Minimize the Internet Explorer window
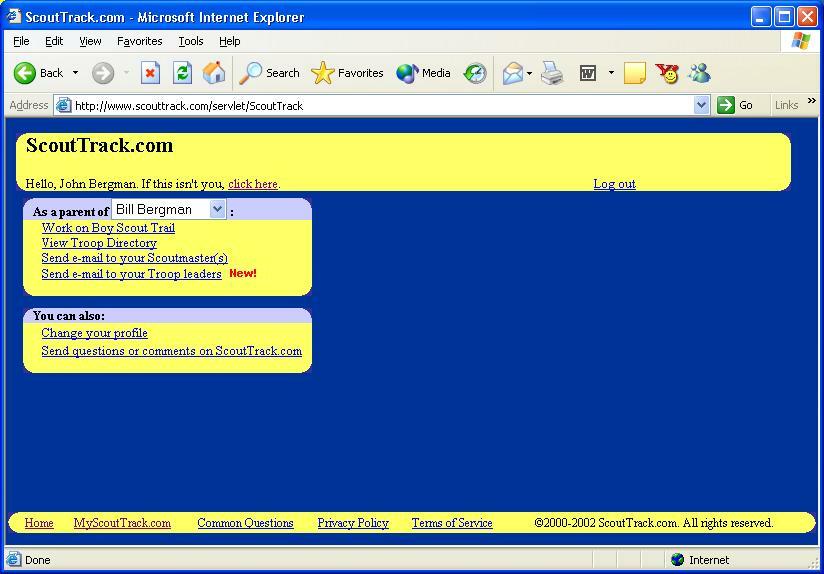The height and width of the screenshot is (574, 824). tap(761, 17)
